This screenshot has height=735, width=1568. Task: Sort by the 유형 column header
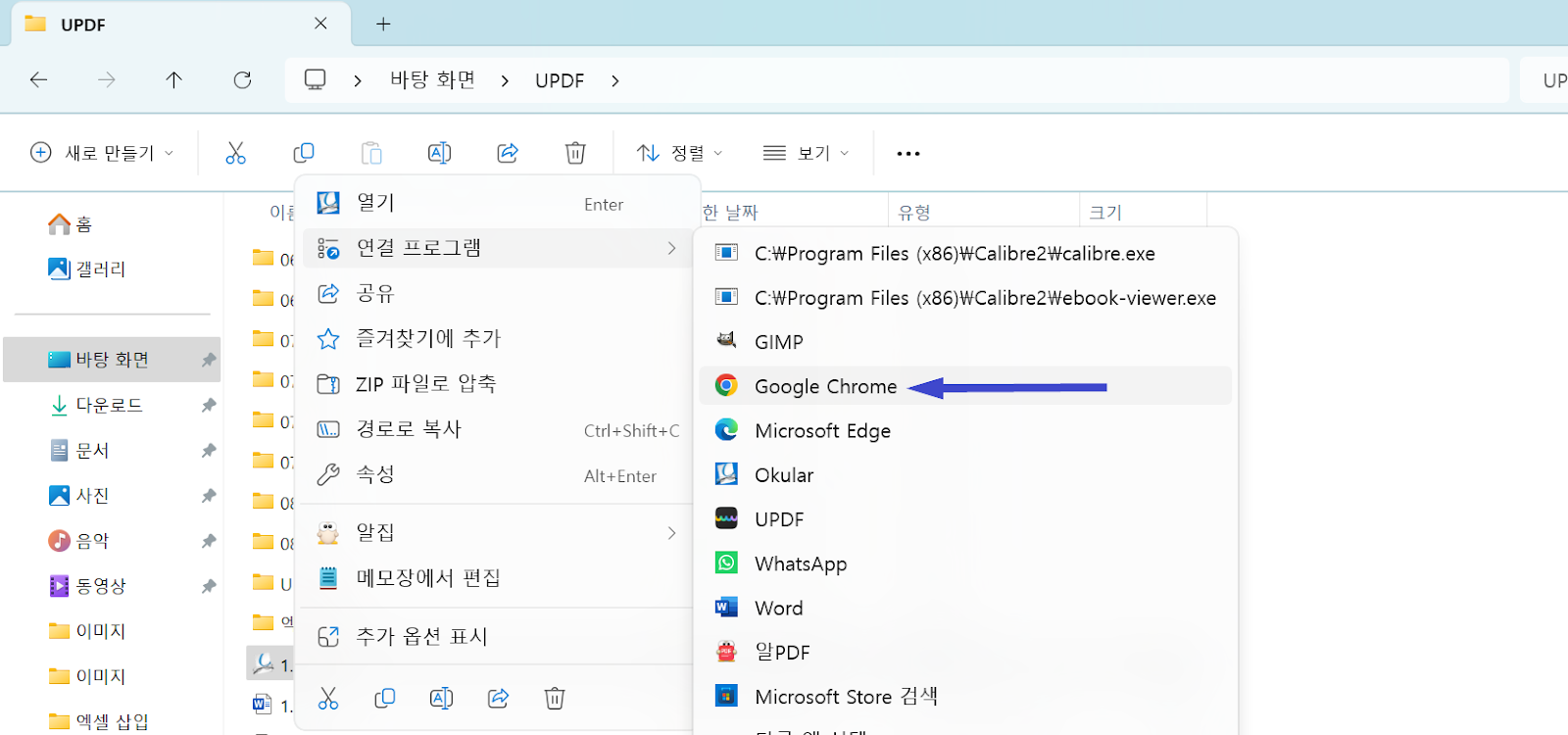pyautogui.click(x=913, y=212)
